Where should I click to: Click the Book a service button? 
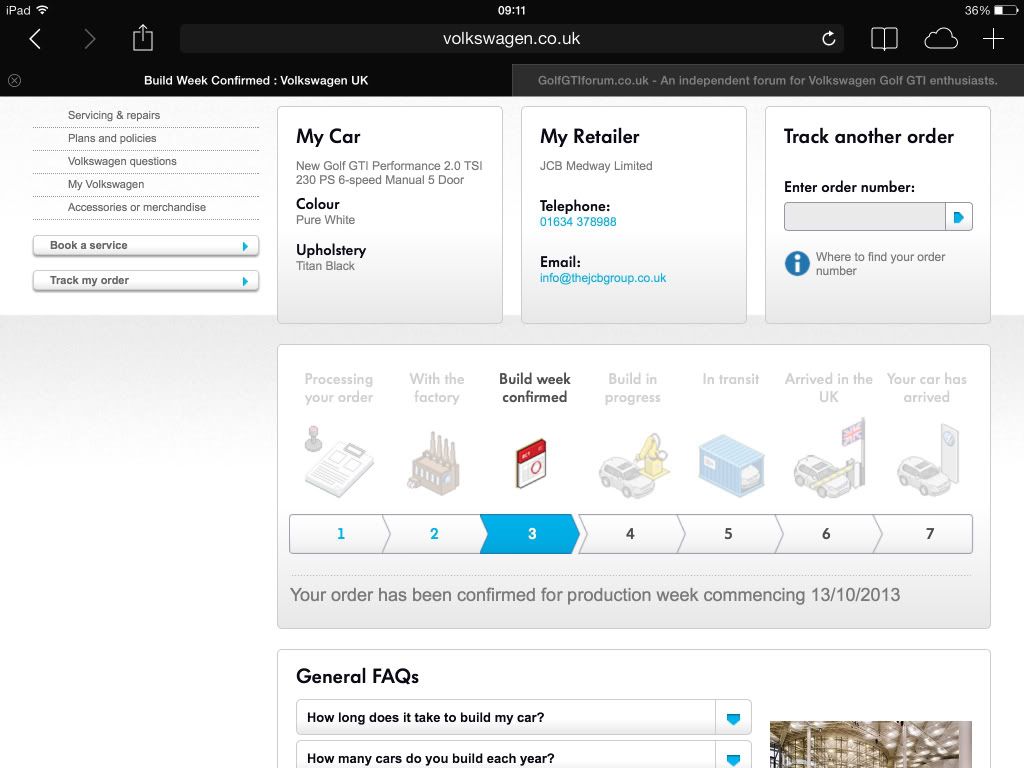pyautogui.click(x=146, y=246)
